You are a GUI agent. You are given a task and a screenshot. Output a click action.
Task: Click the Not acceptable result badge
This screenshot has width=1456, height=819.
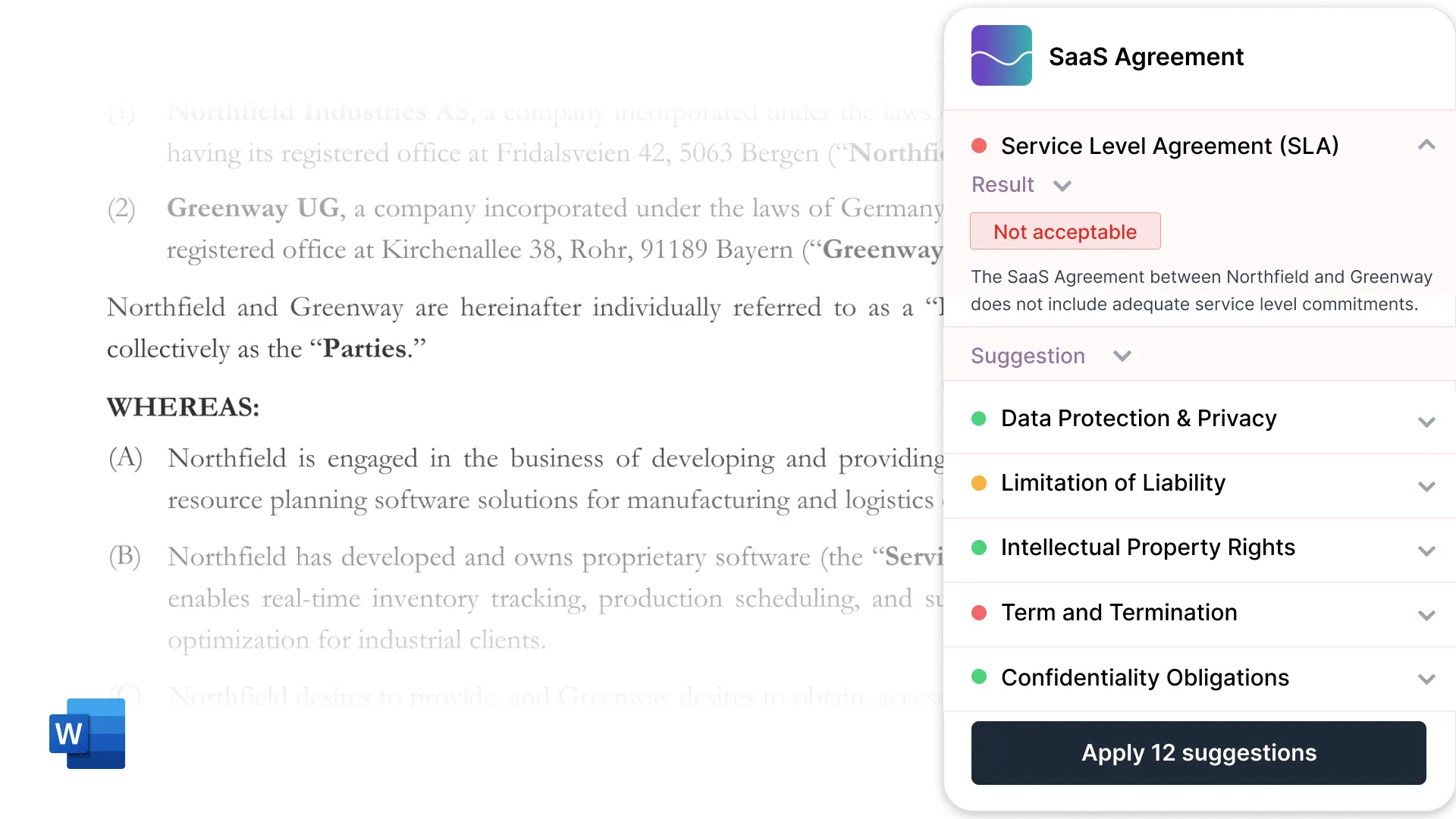coord(1065,231)
